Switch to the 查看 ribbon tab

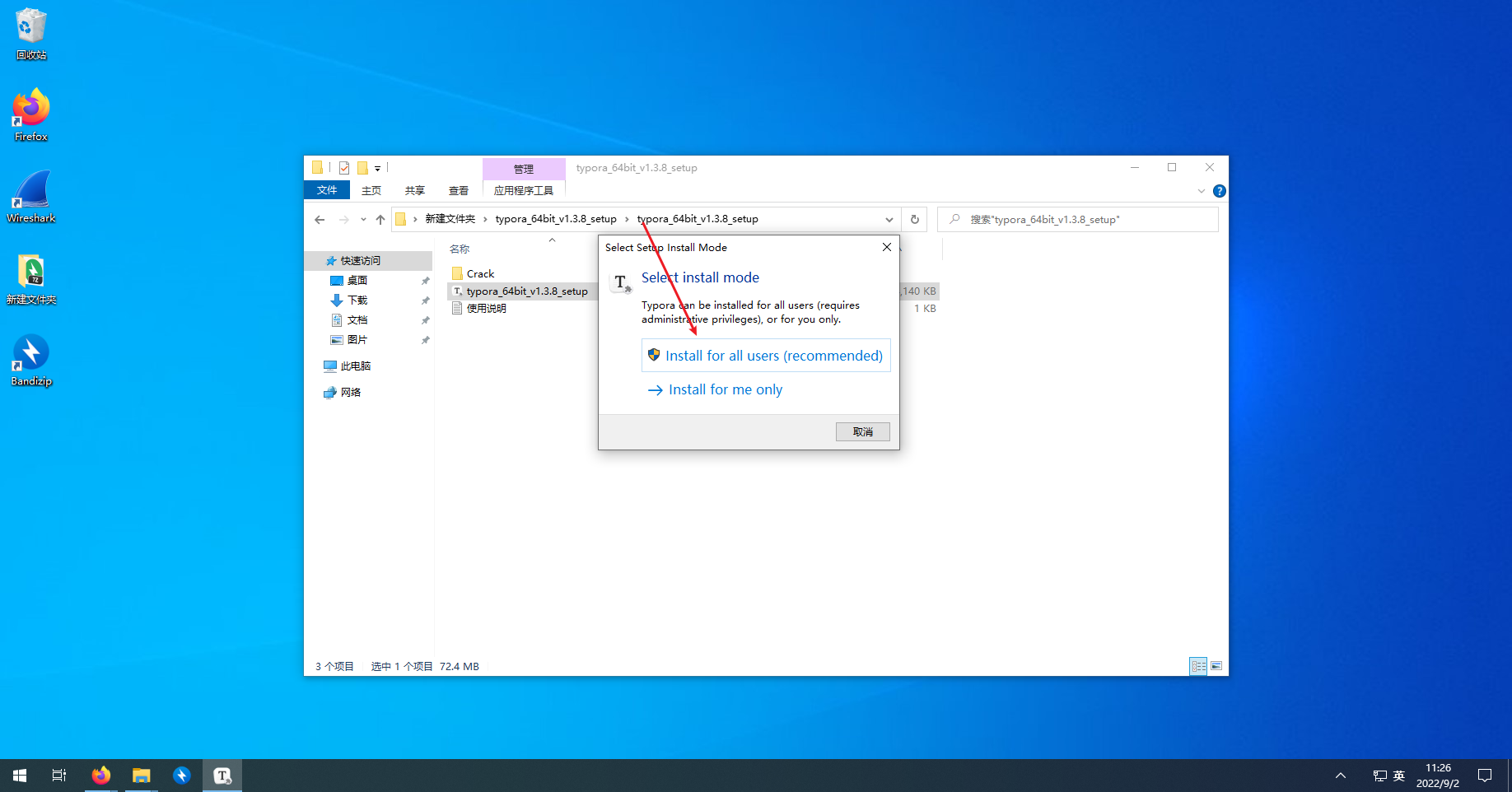459,190
